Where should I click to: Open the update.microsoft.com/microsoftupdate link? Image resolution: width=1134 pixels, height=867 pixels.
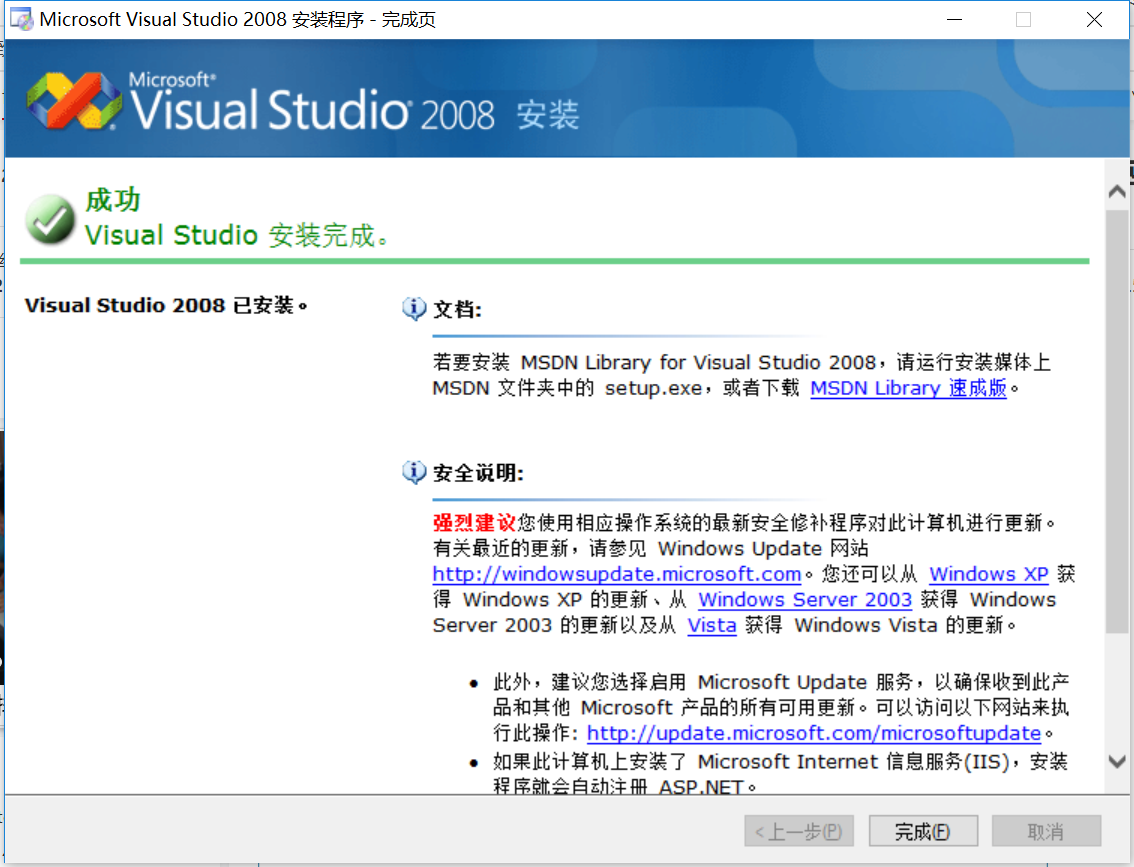pyautogui.click(x=814, y=733)
